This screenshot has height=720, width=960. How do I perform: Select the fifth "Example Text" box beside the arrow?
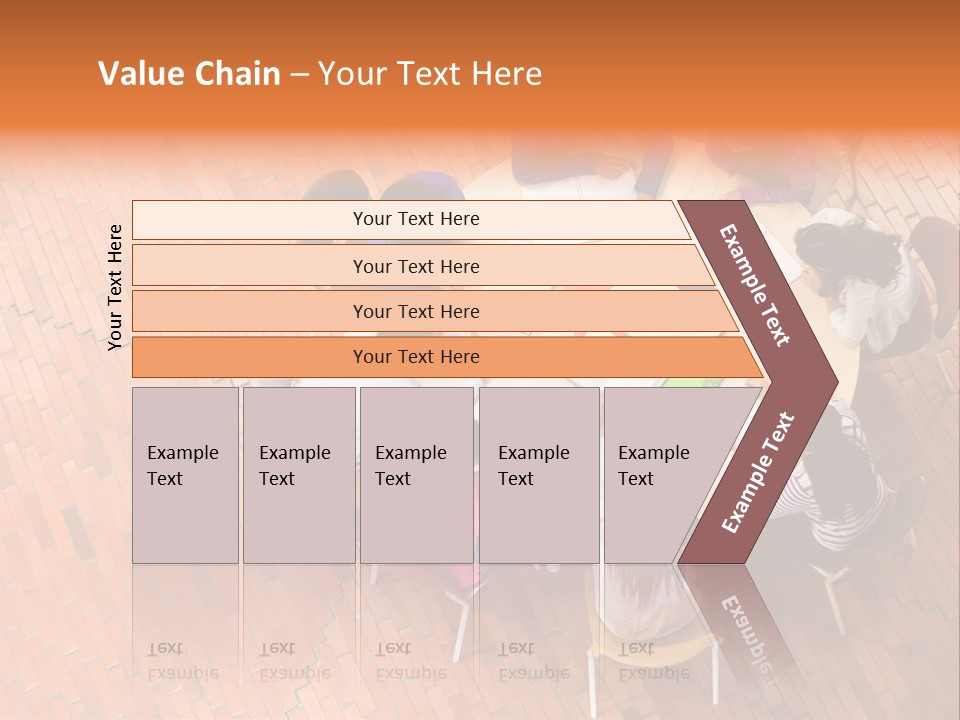coord(655,475)
